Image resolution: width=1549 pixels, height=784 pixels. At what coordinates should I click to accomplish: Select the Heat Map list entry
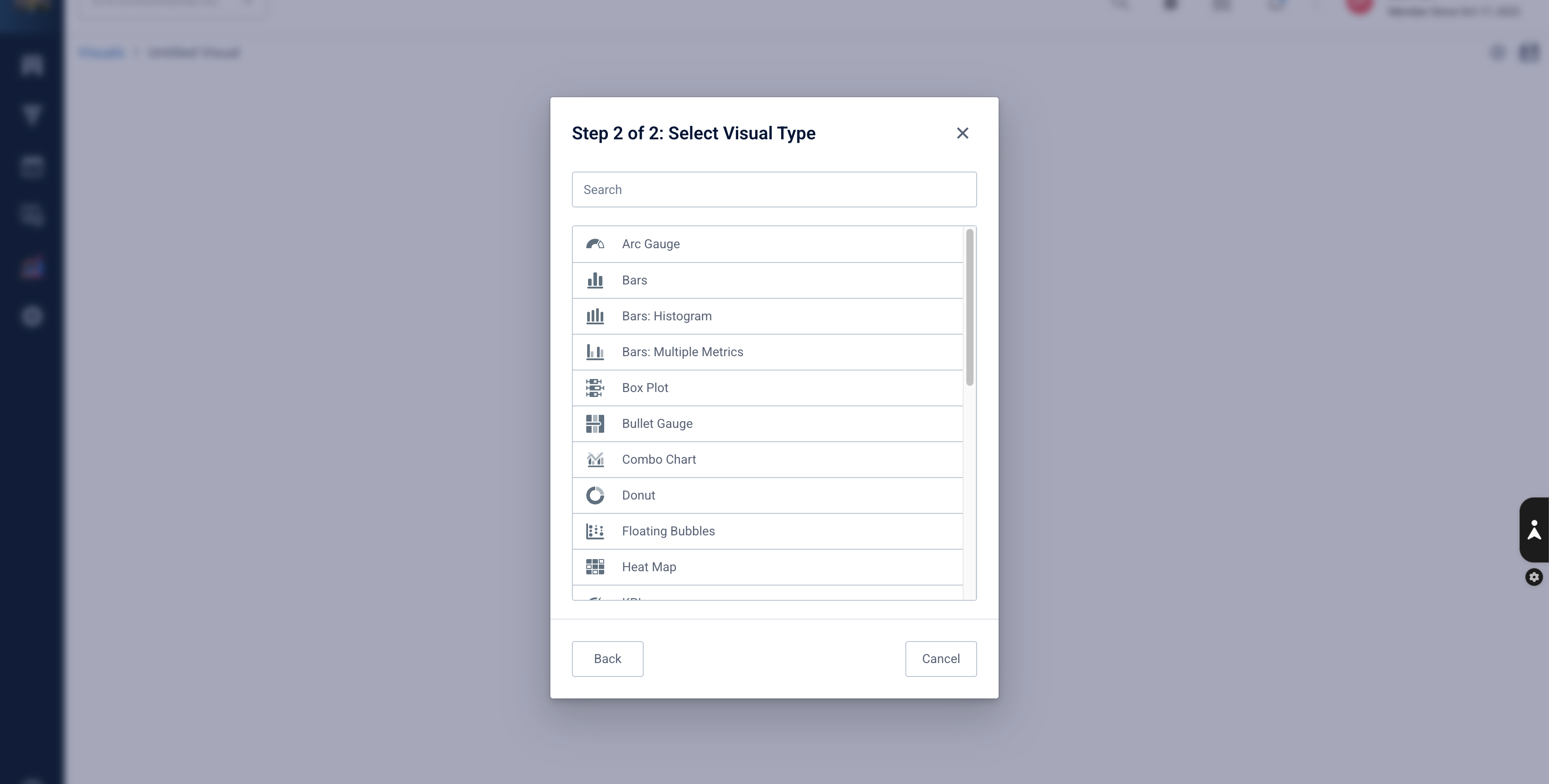tap(767, 567)
